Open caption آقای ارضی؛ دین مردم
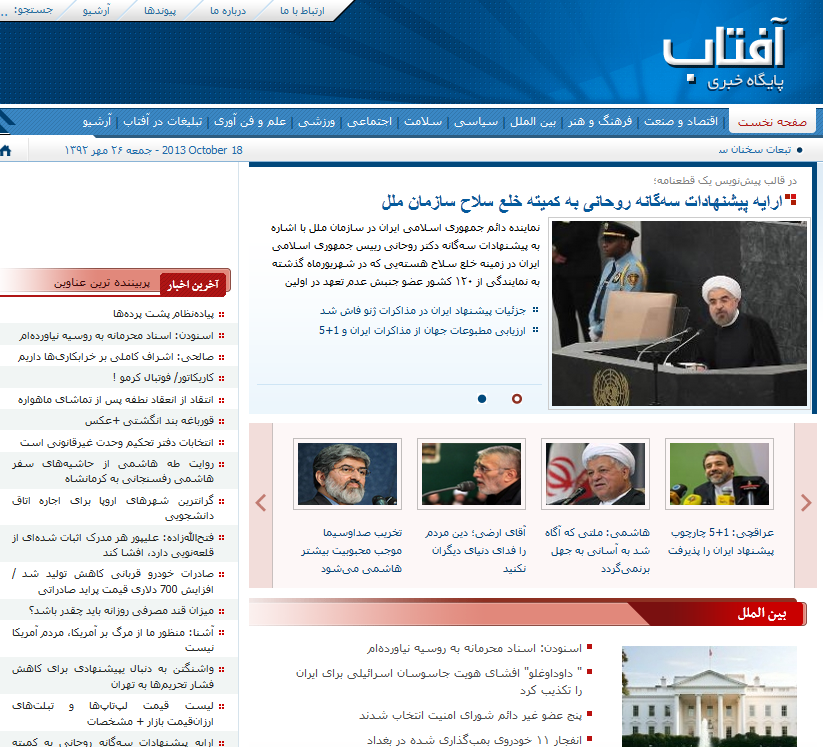This screenshot has width=823, height=747. pyautogui.click(x=476, y=550)
